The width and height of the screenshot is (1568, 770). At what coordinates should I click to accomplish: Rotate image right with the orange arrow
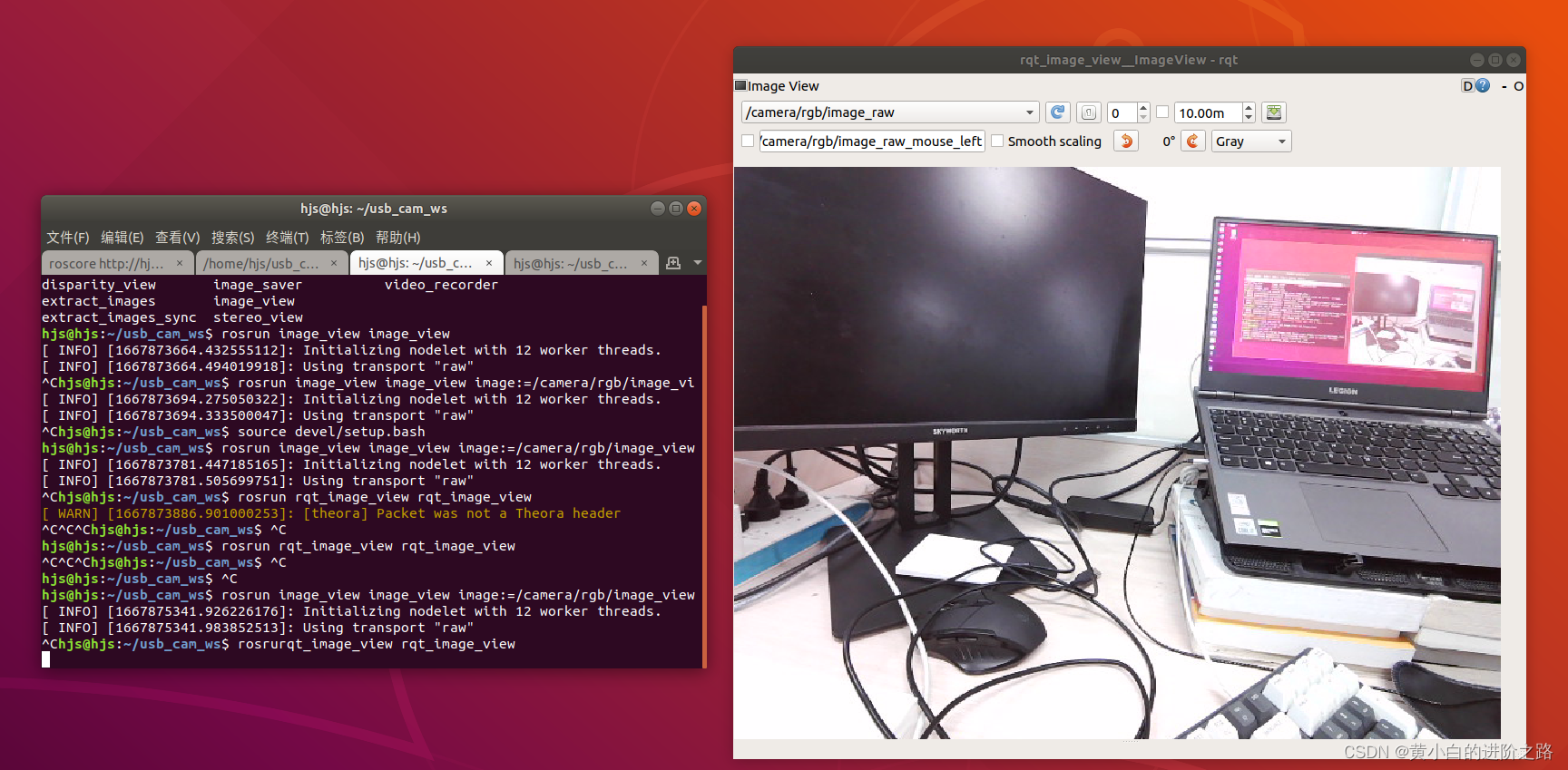coord(1193,141)
